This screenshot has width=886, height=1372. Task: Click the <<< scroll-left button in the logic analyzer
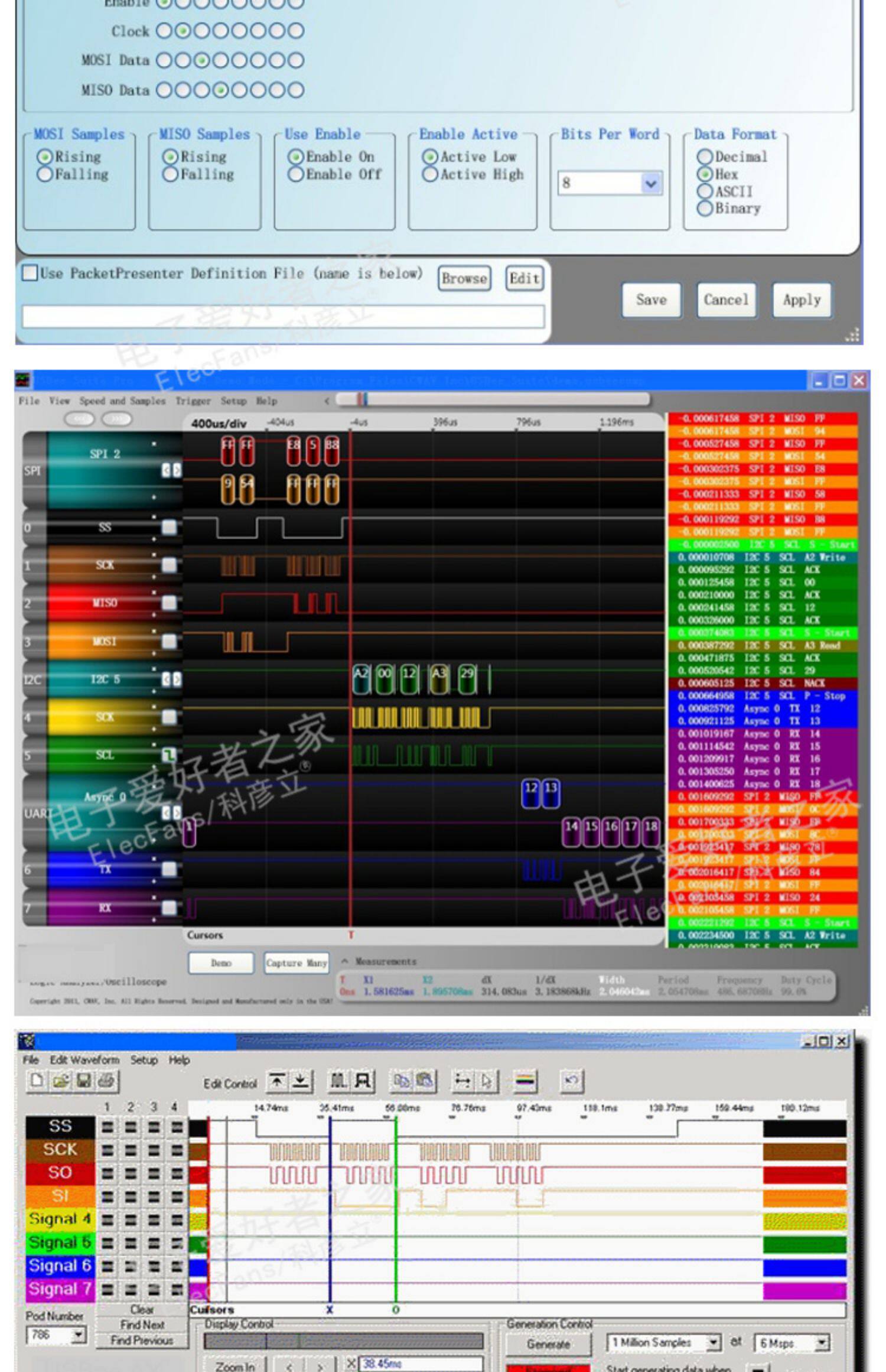80,419
